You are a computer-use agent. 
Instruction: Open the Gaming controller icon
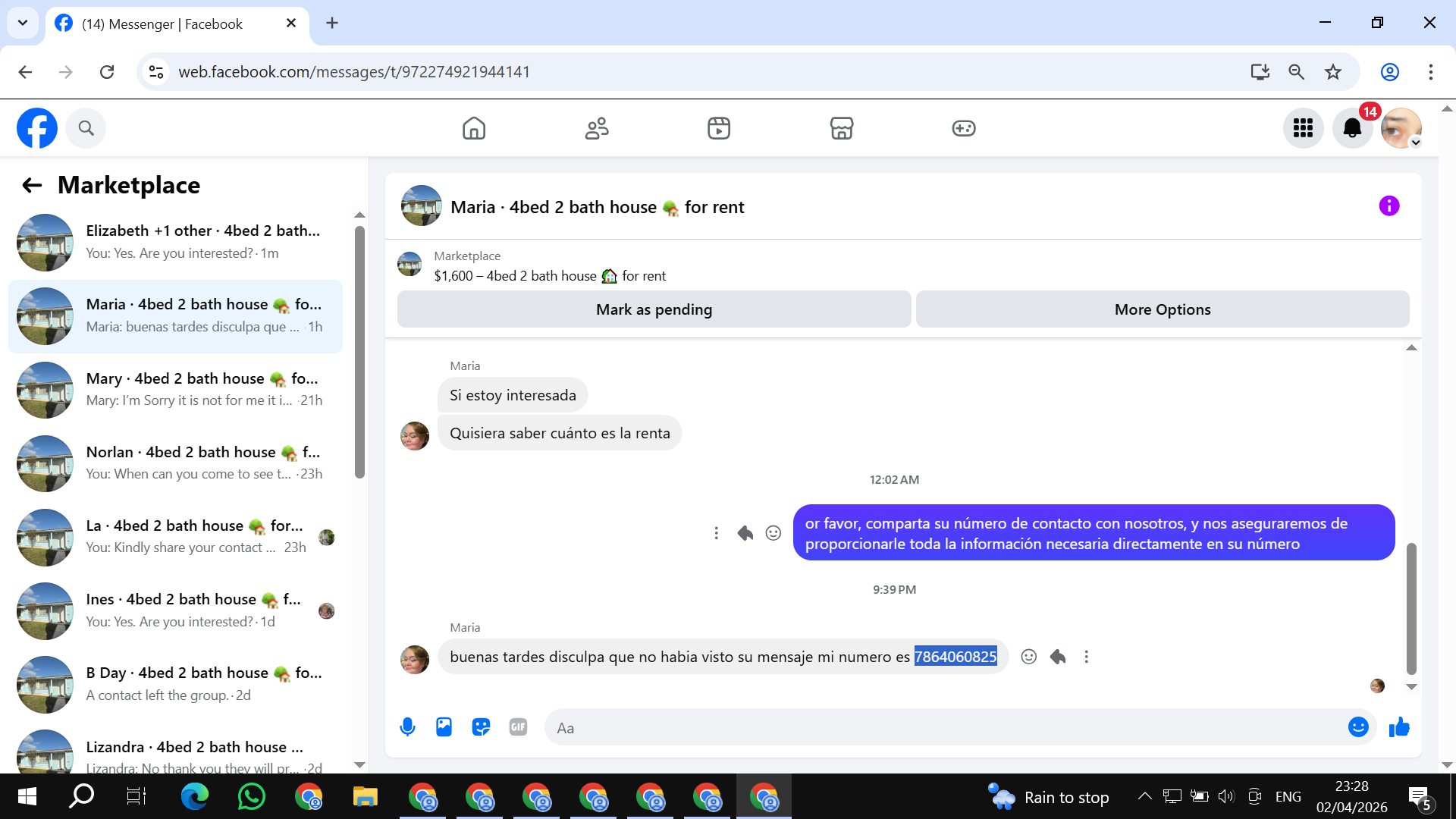(964, 128)
